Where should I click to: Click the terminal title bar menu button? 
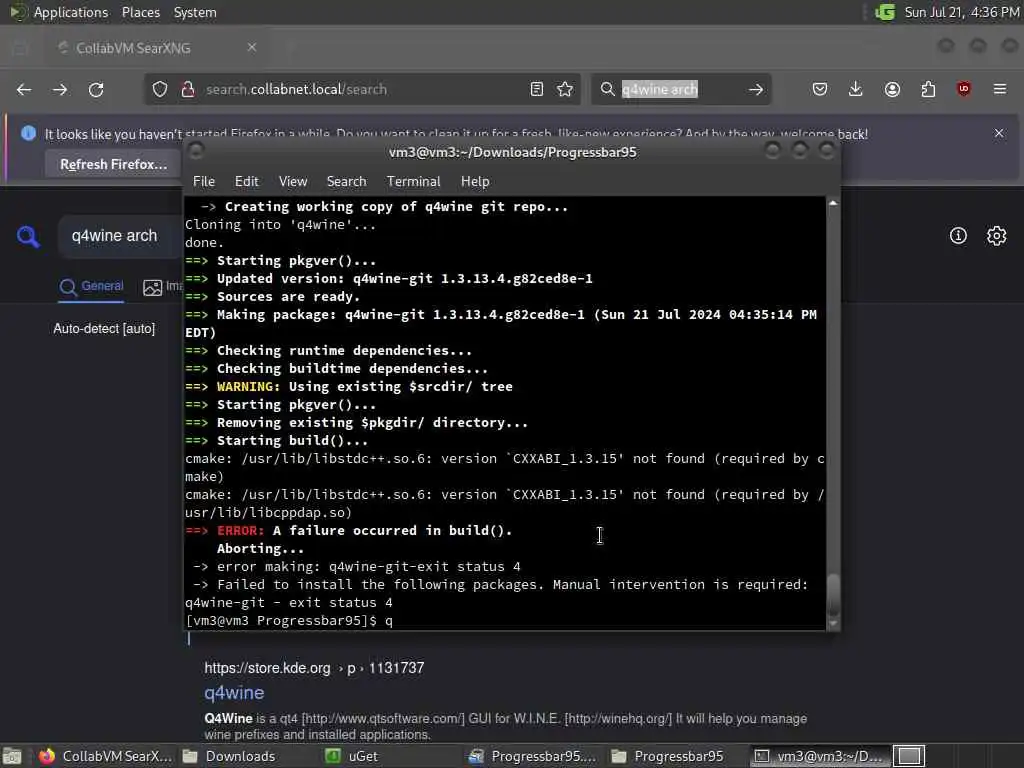pos(195,151)
